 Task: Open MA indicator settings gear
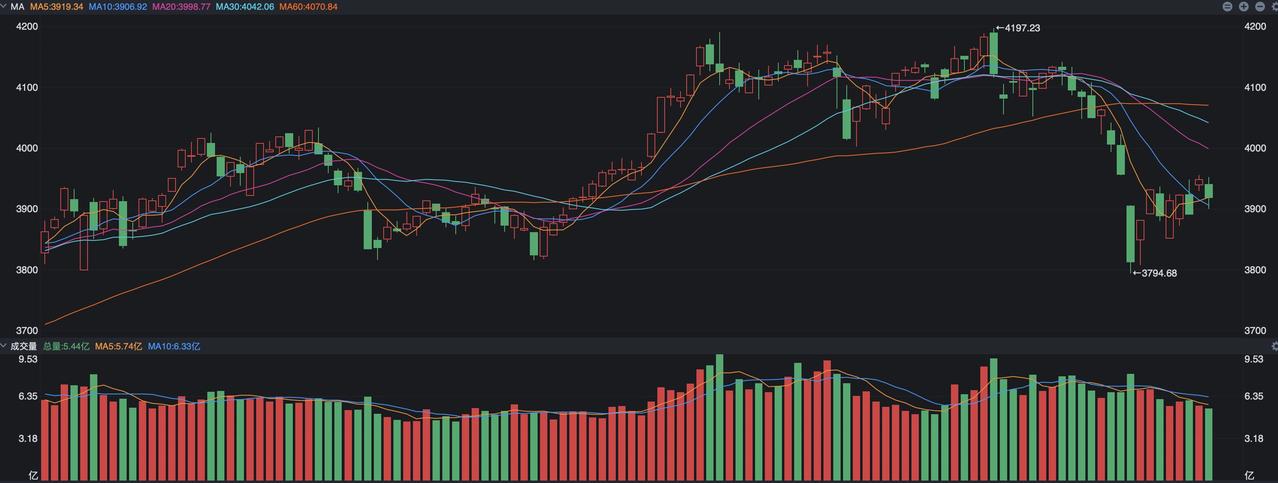(1274, 6)
